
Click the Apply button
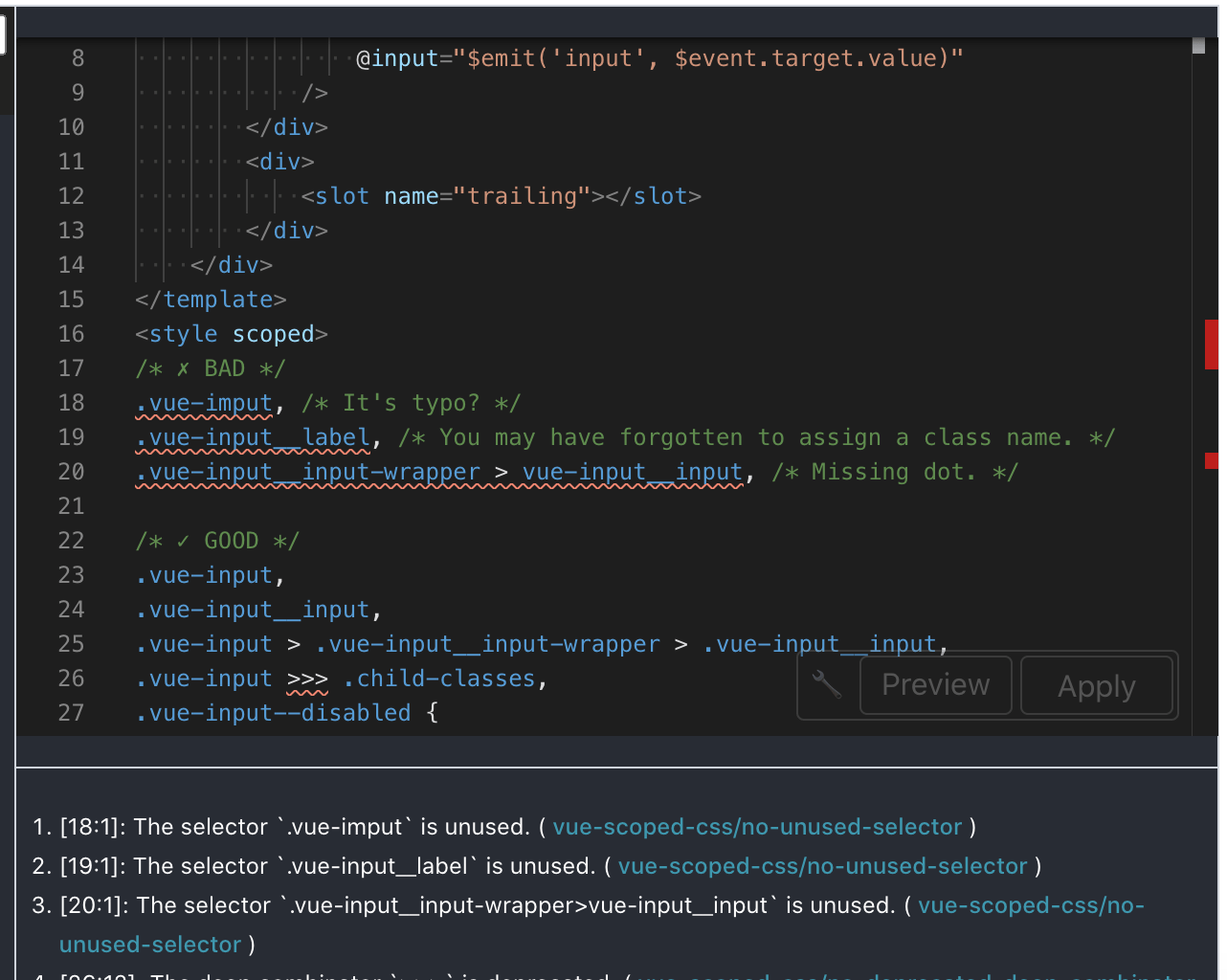[1097, 685]
